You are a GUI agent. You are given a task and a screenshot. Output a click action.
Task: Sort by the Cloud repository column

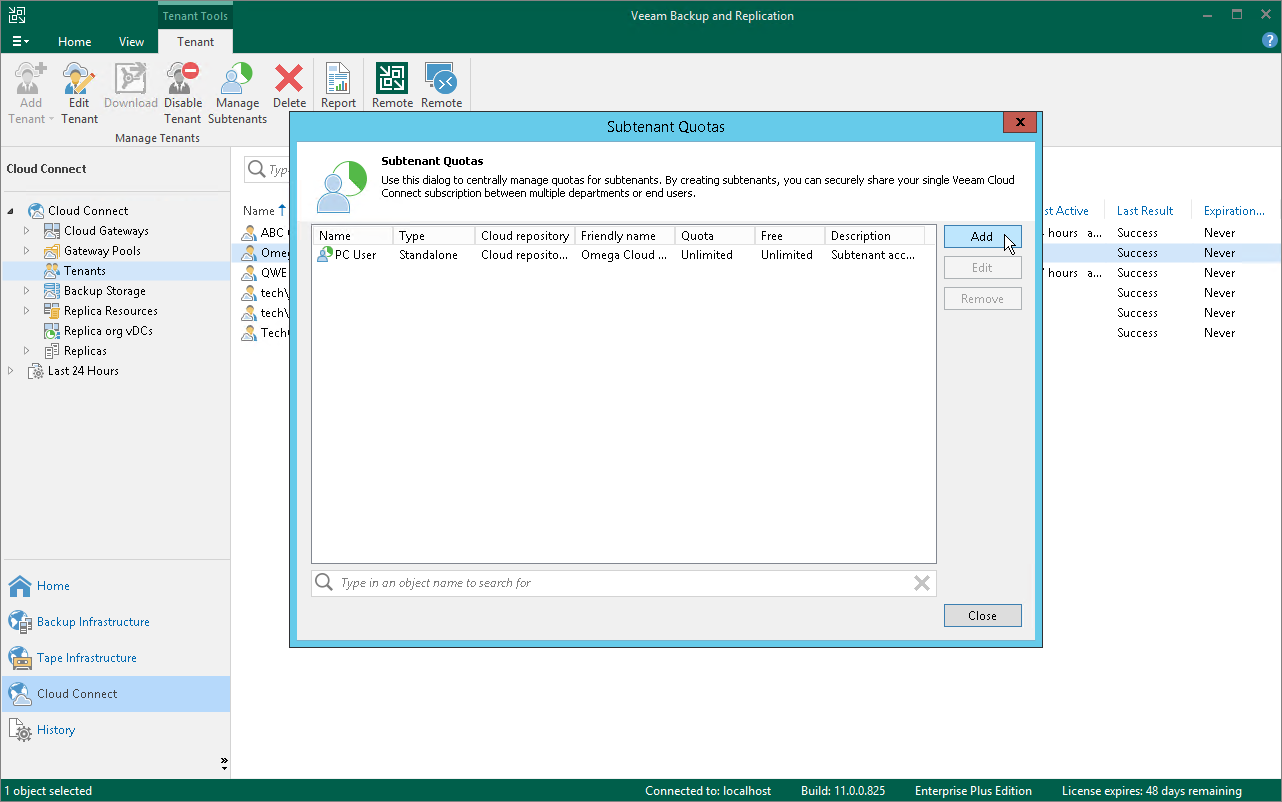click(x=524, y=236)
